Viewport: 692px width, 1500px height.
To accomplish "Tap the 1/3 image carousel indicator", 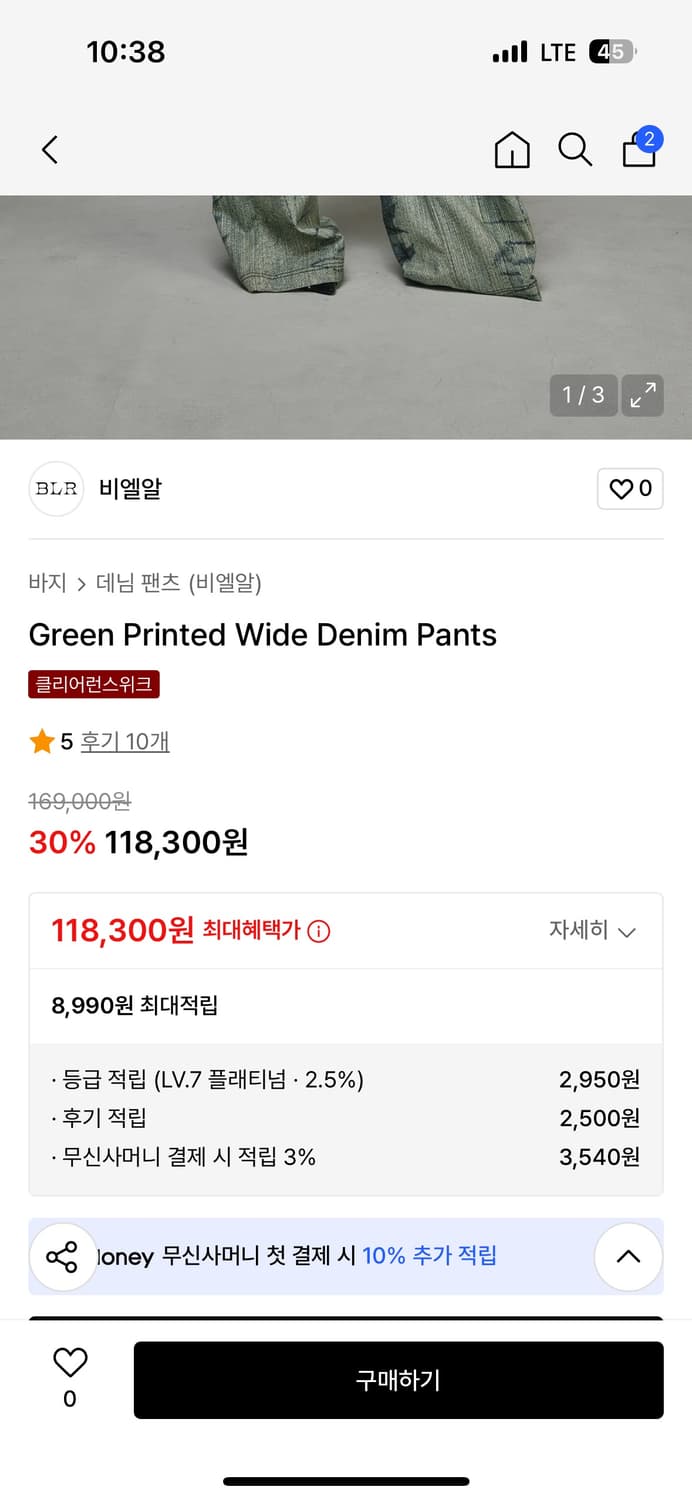I will point(583,395).
